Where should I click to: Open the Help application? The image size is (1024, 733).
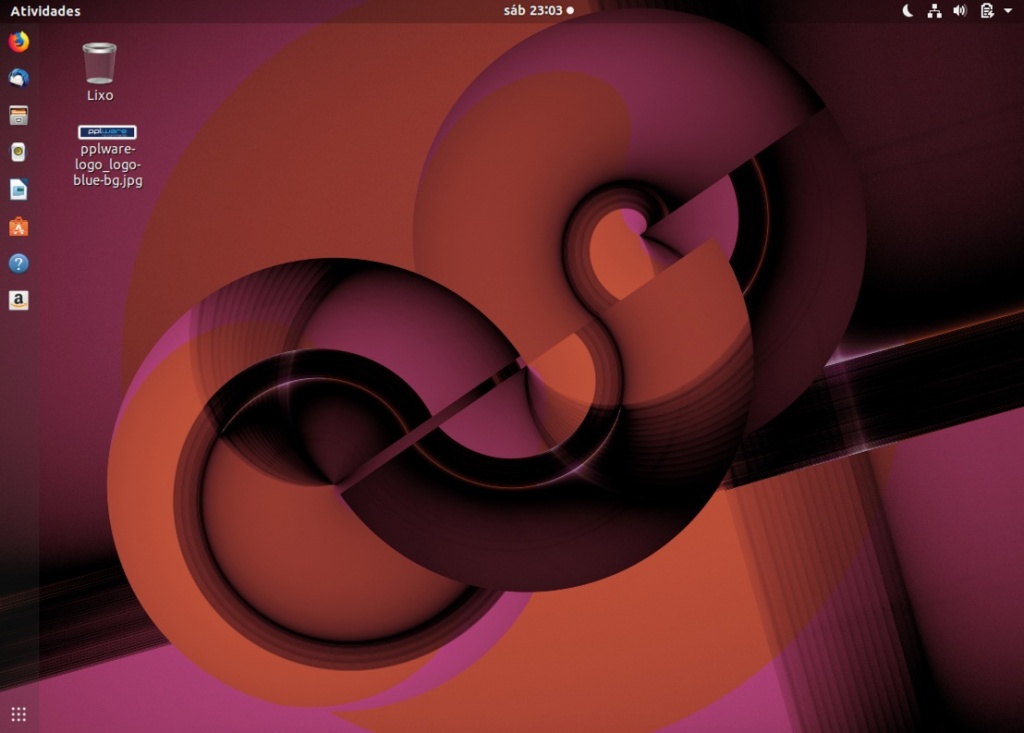(x=18, y=263)
